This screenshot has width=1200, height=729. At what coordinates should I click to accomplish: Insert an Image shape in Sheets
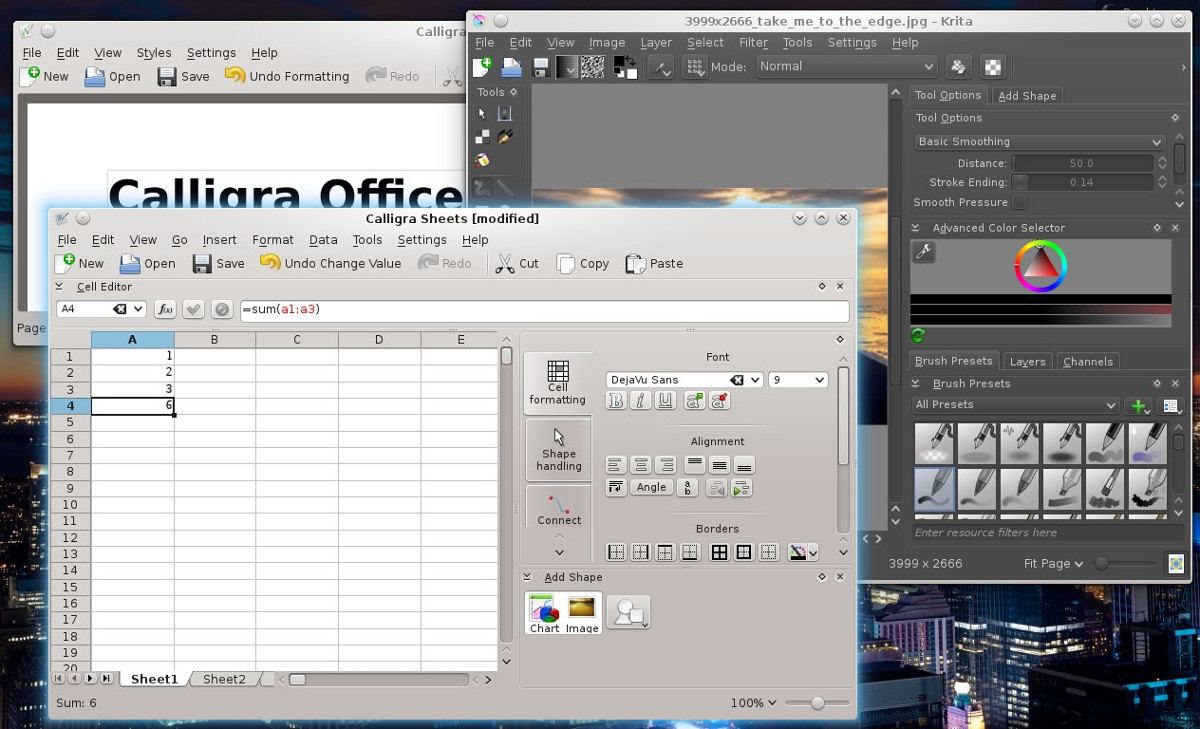[x=582, y=614]
